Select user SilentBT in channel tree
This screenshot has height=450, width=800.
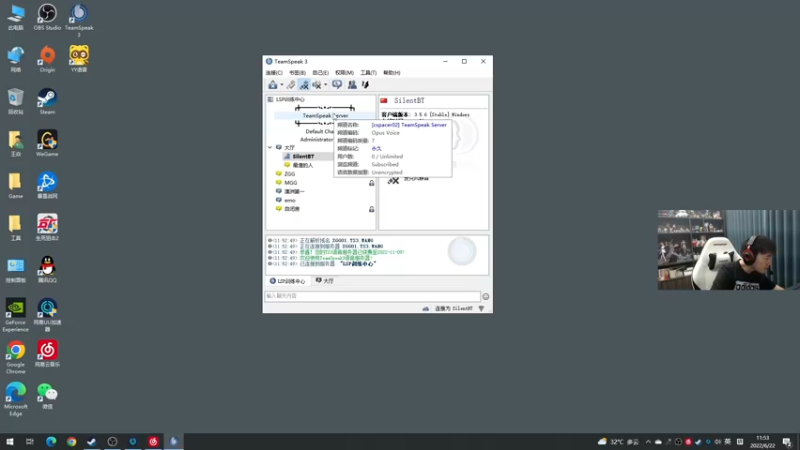pyautogui.click(x=303, y=157)
